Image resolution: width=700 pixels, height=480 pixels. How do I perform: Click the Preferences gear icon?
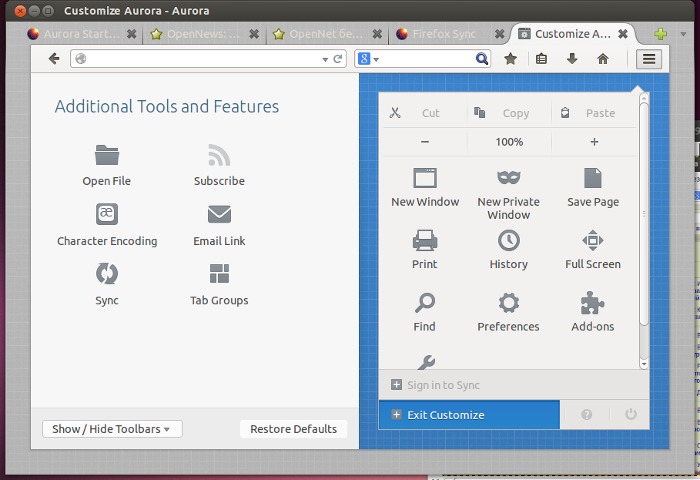tap(508, 303)
